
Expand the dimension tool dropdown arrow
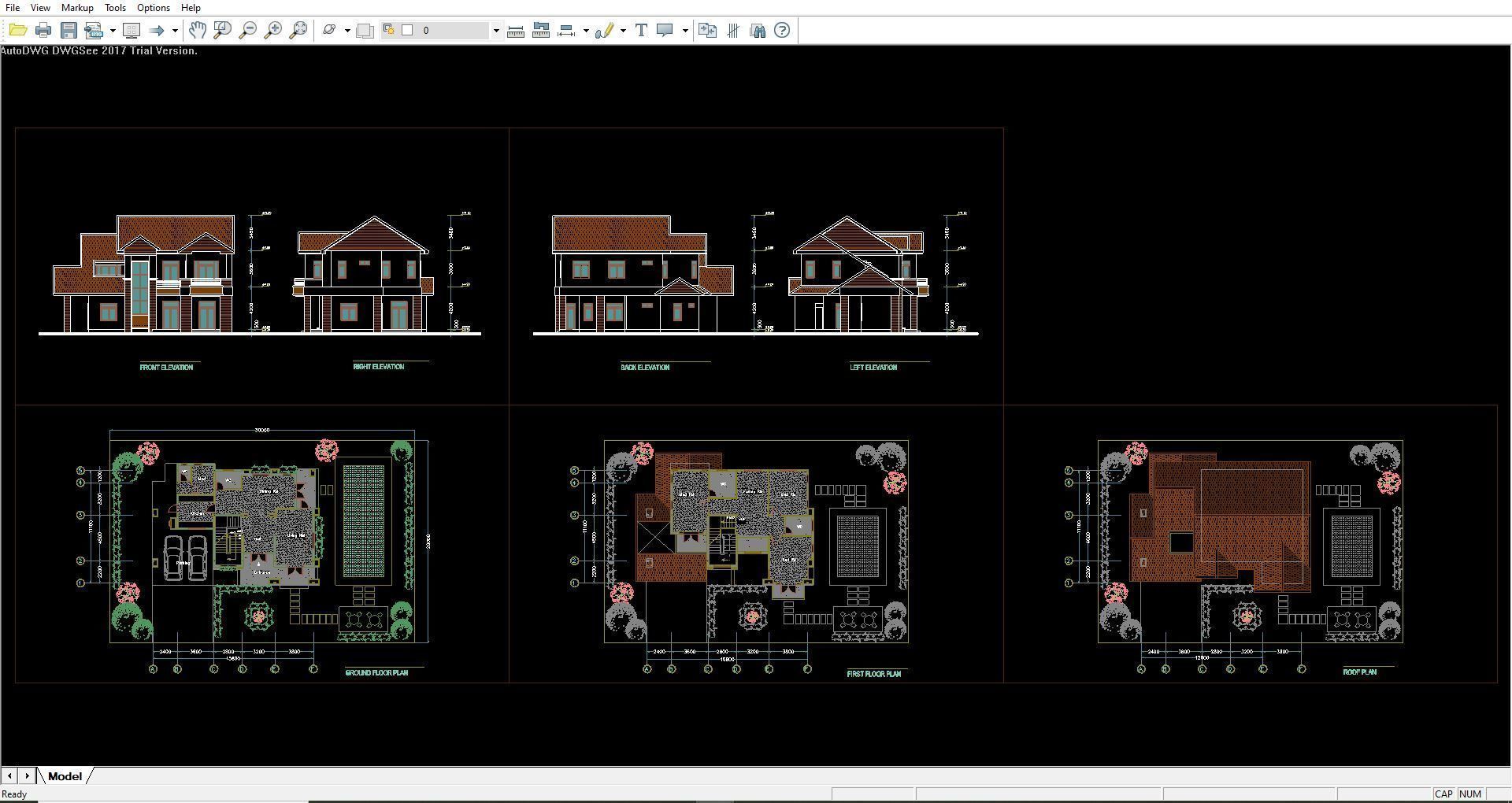point(586,31)
